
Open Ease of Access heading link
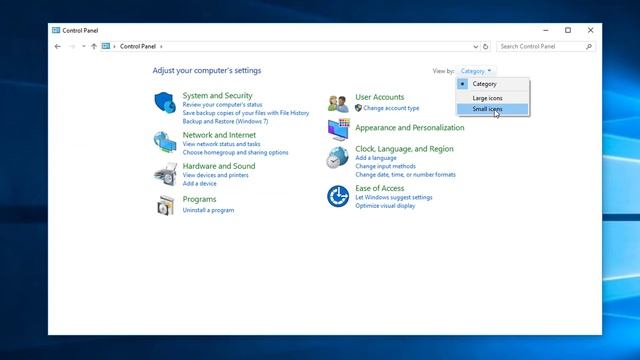[x=380, y=189]
